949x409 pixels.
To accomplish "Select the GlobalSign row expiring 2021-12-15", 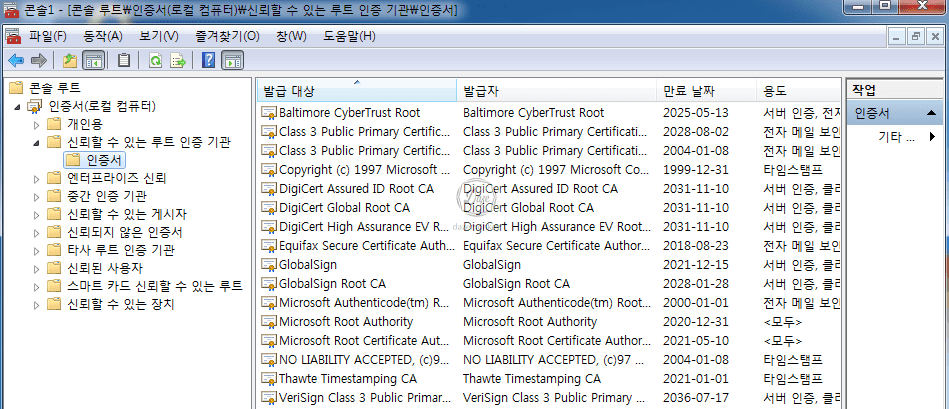I will point(550,265).
